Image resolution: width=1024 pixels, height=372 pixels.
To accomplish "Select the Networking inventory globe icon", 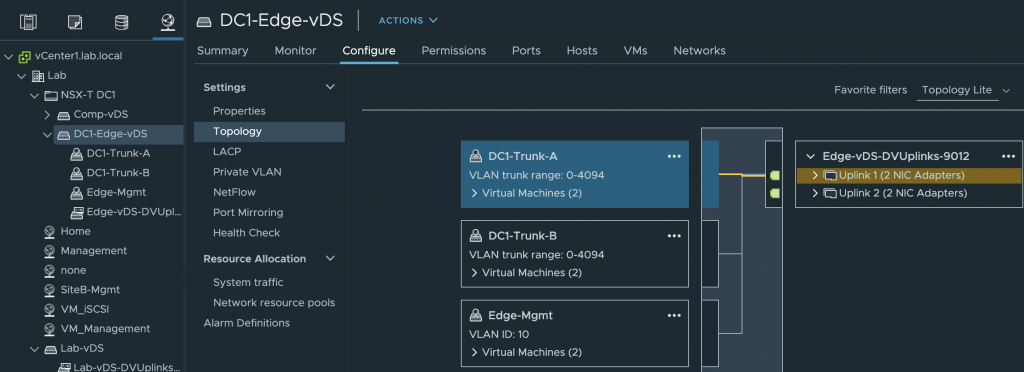I will tap(168, 22).
